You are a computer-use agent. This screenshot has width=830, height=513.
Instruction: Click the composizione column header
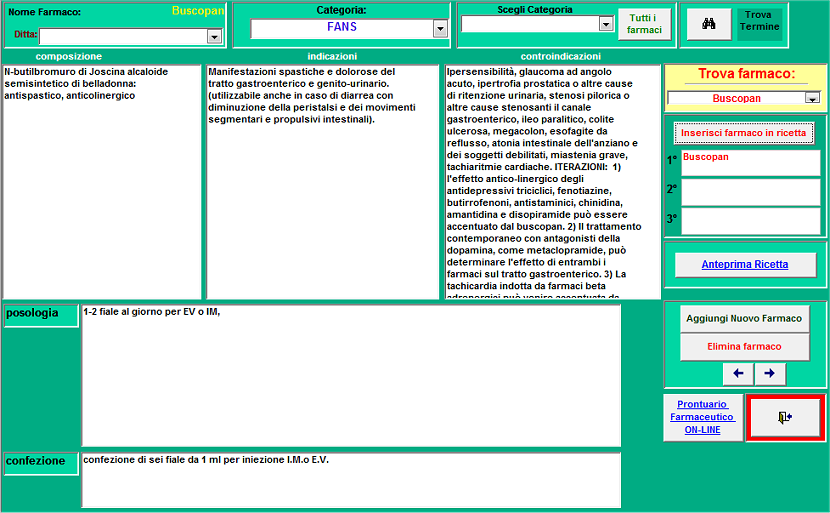[69, 57]
